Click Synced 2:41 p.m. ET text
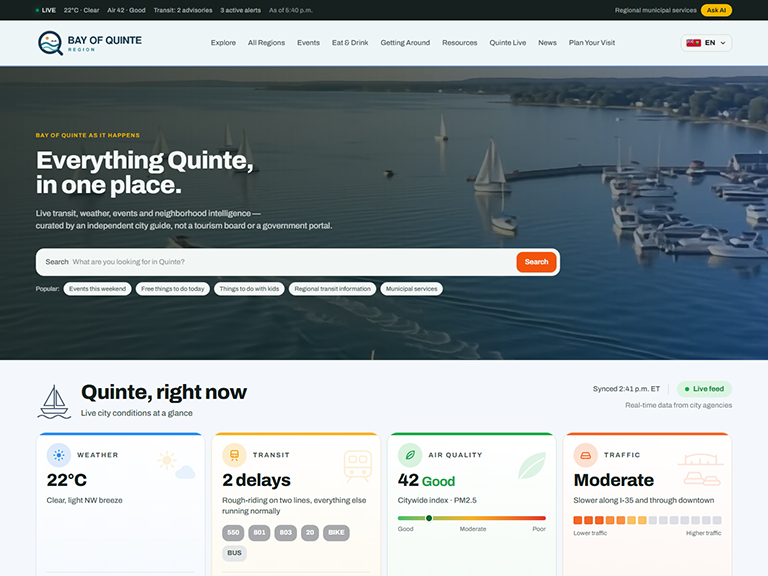The image size is (768, 576). coord(626,389)
